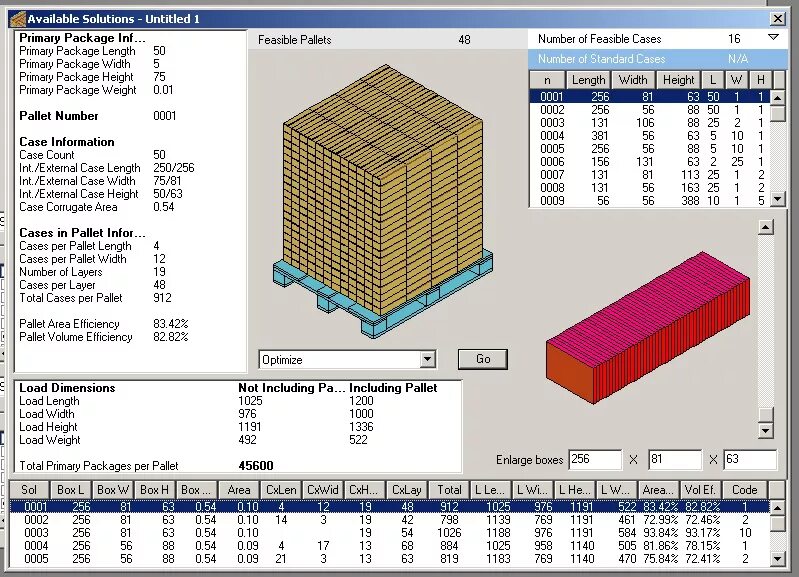This screenshot has height=577, width=799.
Task: Click the Code column header
Action: click(x=744, y=490)
